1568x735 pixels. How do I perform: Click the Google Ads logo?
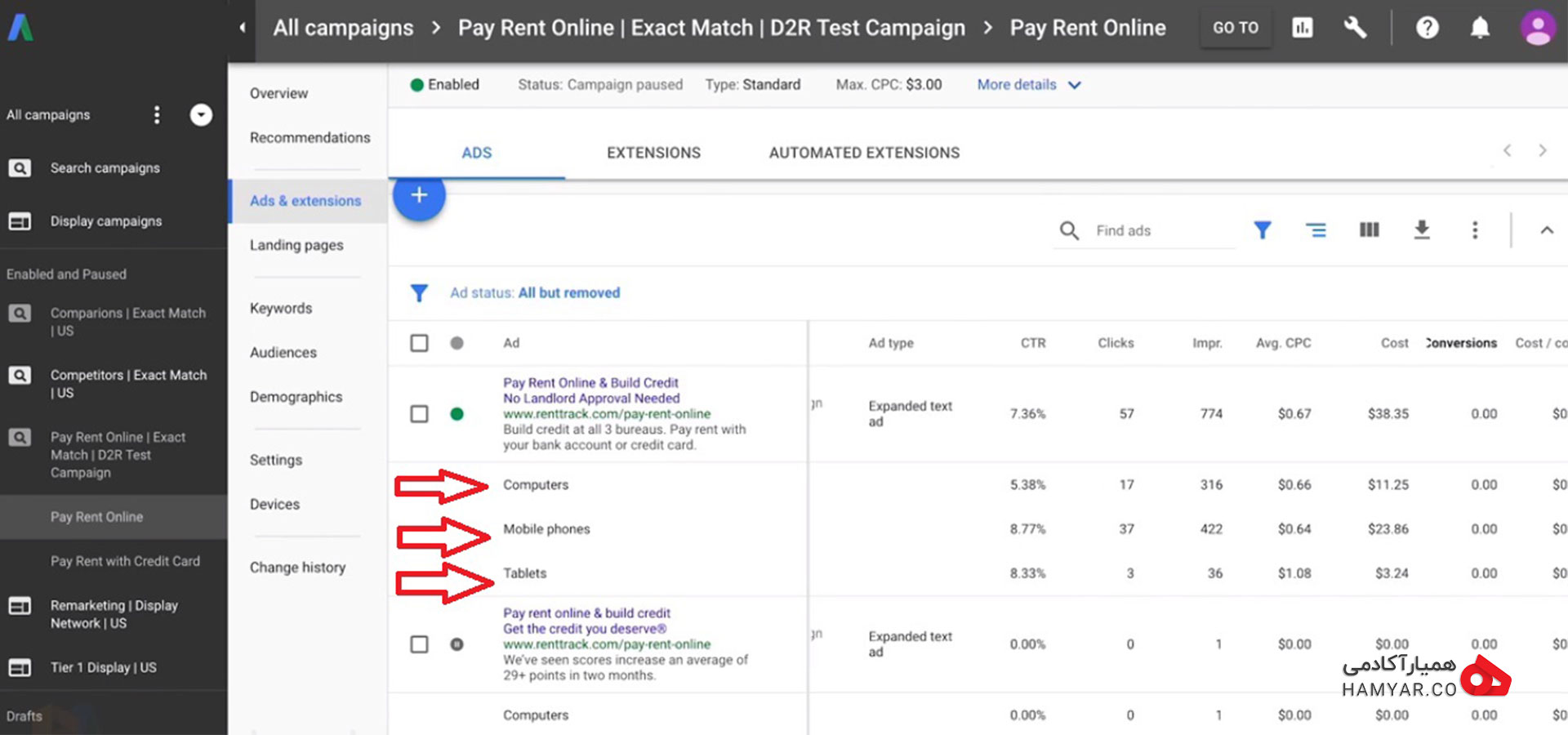(x=20, y=28)
